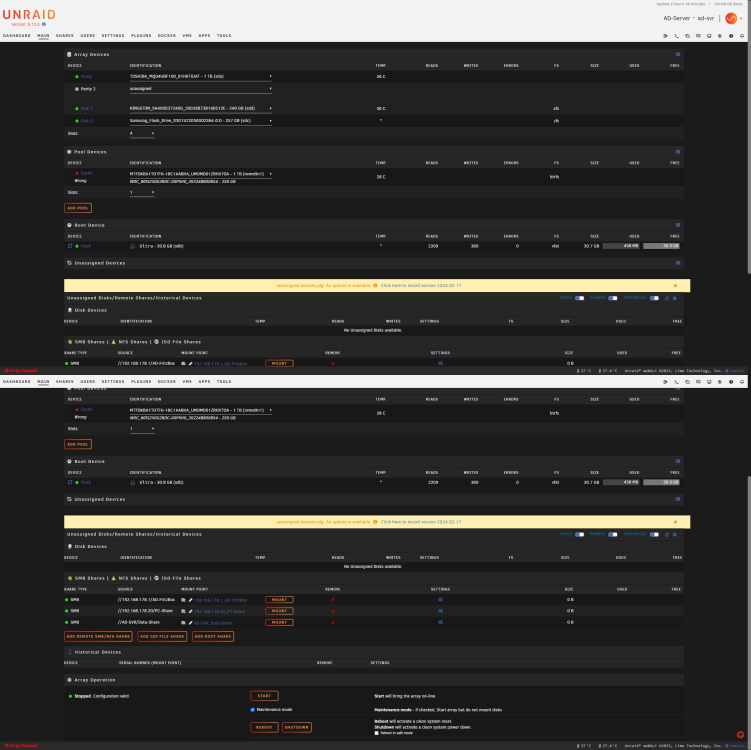
Task: Open the AD-SVR_Data-Share mount point link
Action: coord(213,623)
